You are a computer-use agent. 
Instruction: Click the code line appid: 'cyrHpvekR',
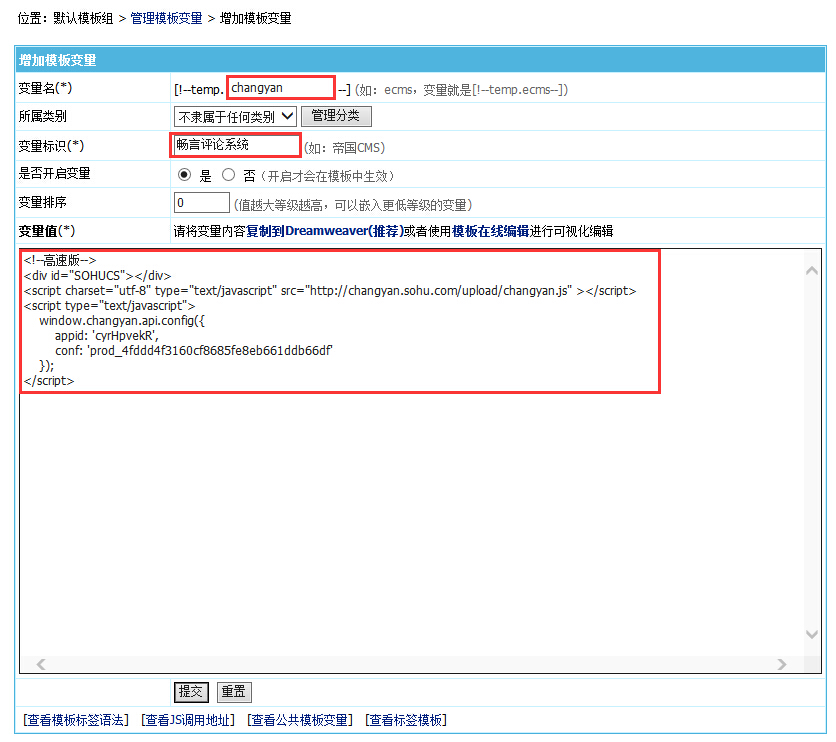pos(107,336)
